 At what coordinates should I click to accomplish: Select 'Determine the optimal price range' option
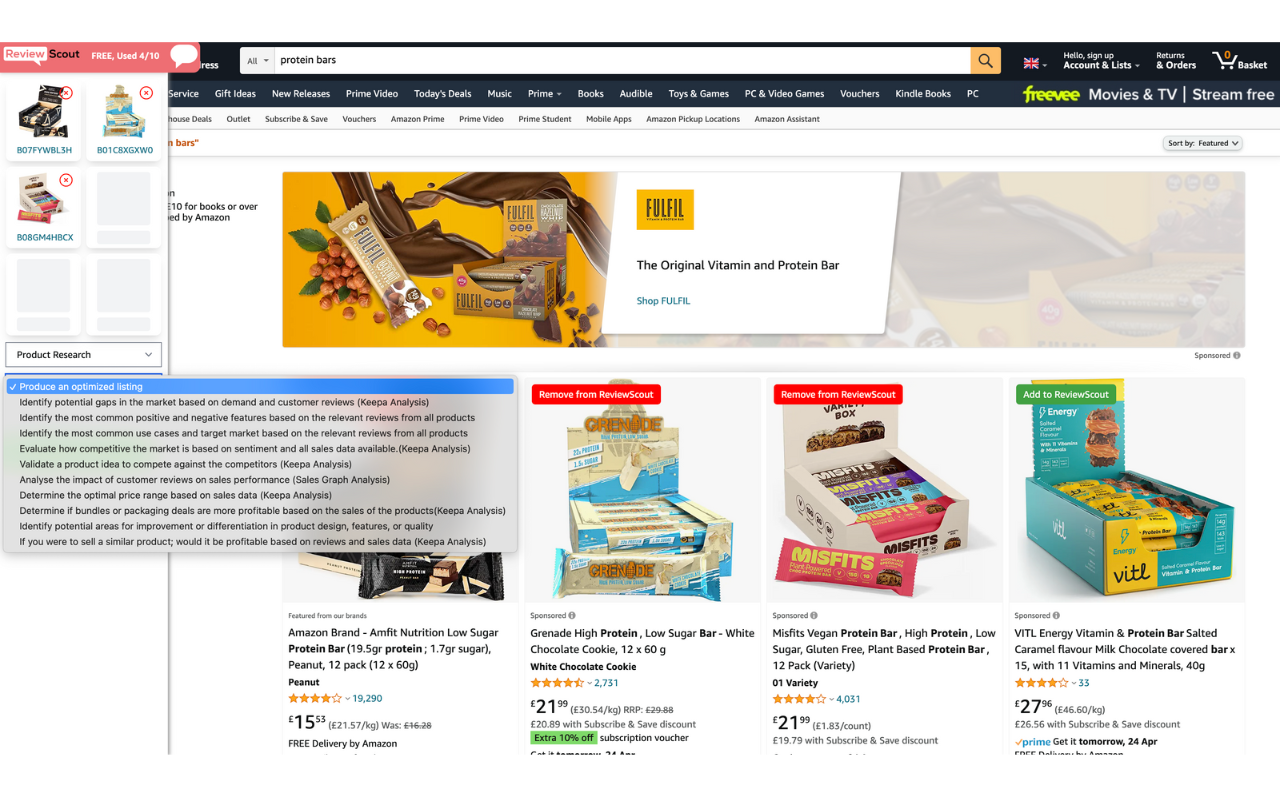click(x=175, y=495)
